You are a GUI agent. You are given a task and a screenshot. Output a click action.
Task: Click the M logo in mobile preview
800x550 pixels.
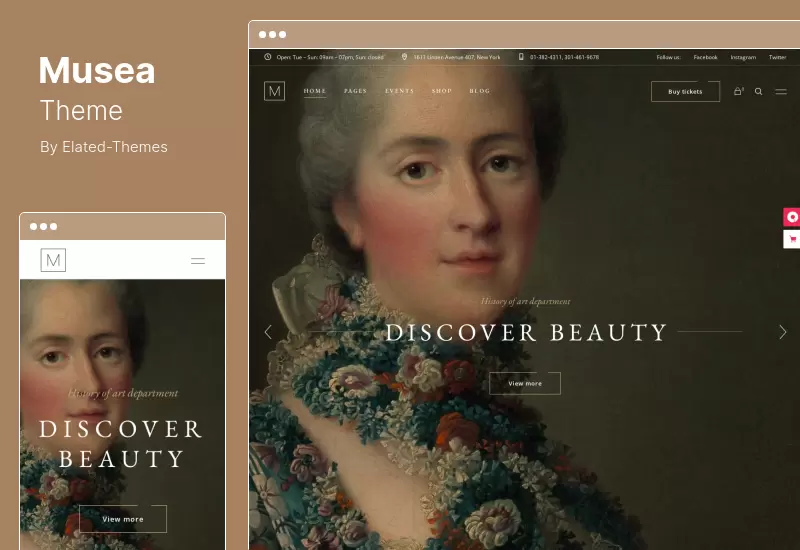(53, 260)
